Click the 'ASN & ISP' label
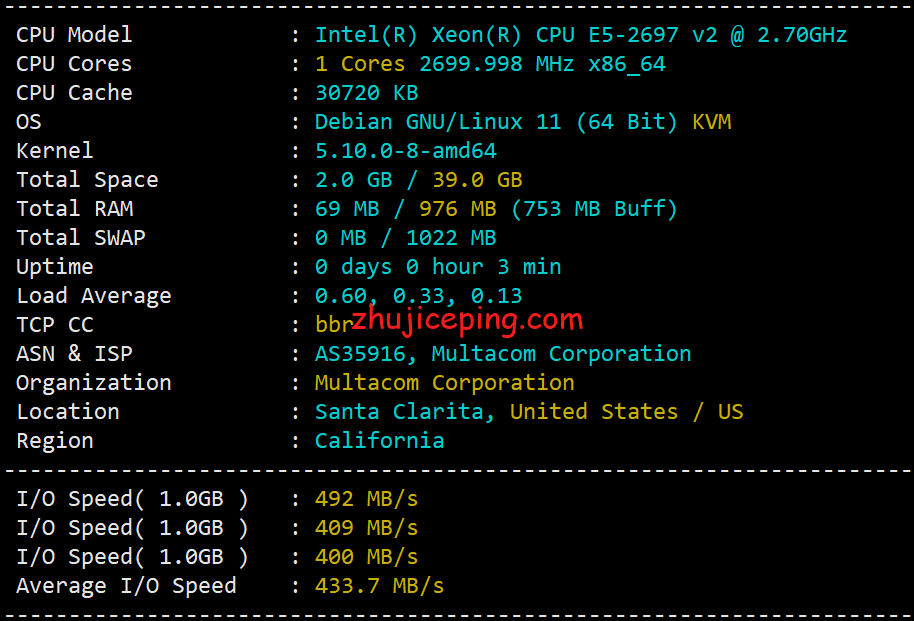This screenshot has height=621, width=914. [x=75, y=354]
